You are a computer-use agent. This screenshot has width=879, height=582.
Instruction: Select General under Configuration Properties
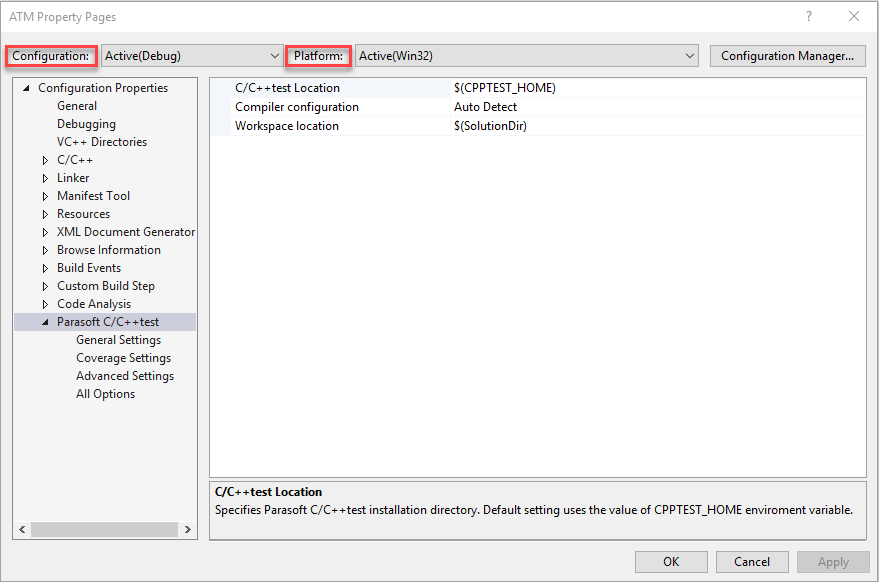(77, 106)
